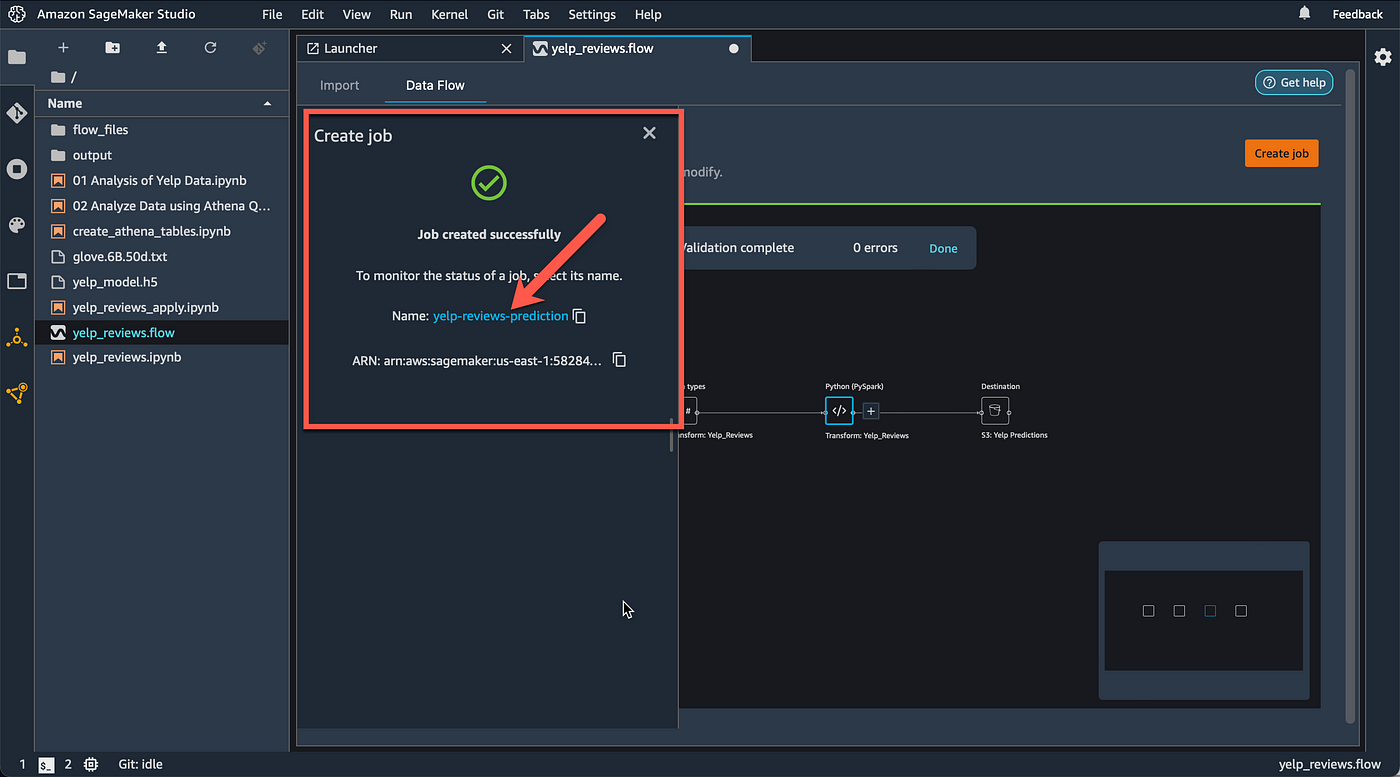Open the settings gear on right sidebar

pyautogui.click(x=1383, y=57)
